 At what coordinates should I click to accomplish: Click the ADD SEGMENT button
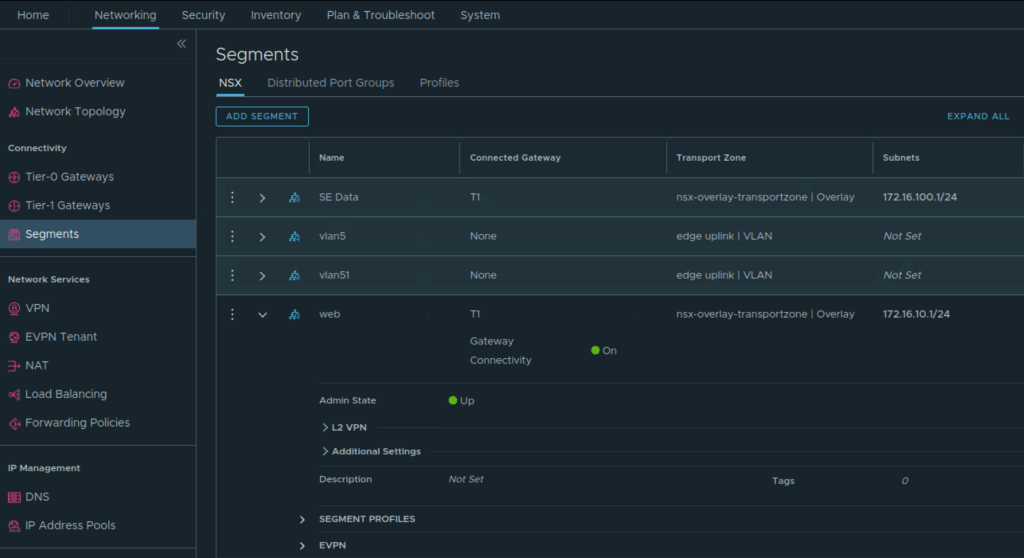click(x=262, y=117)
